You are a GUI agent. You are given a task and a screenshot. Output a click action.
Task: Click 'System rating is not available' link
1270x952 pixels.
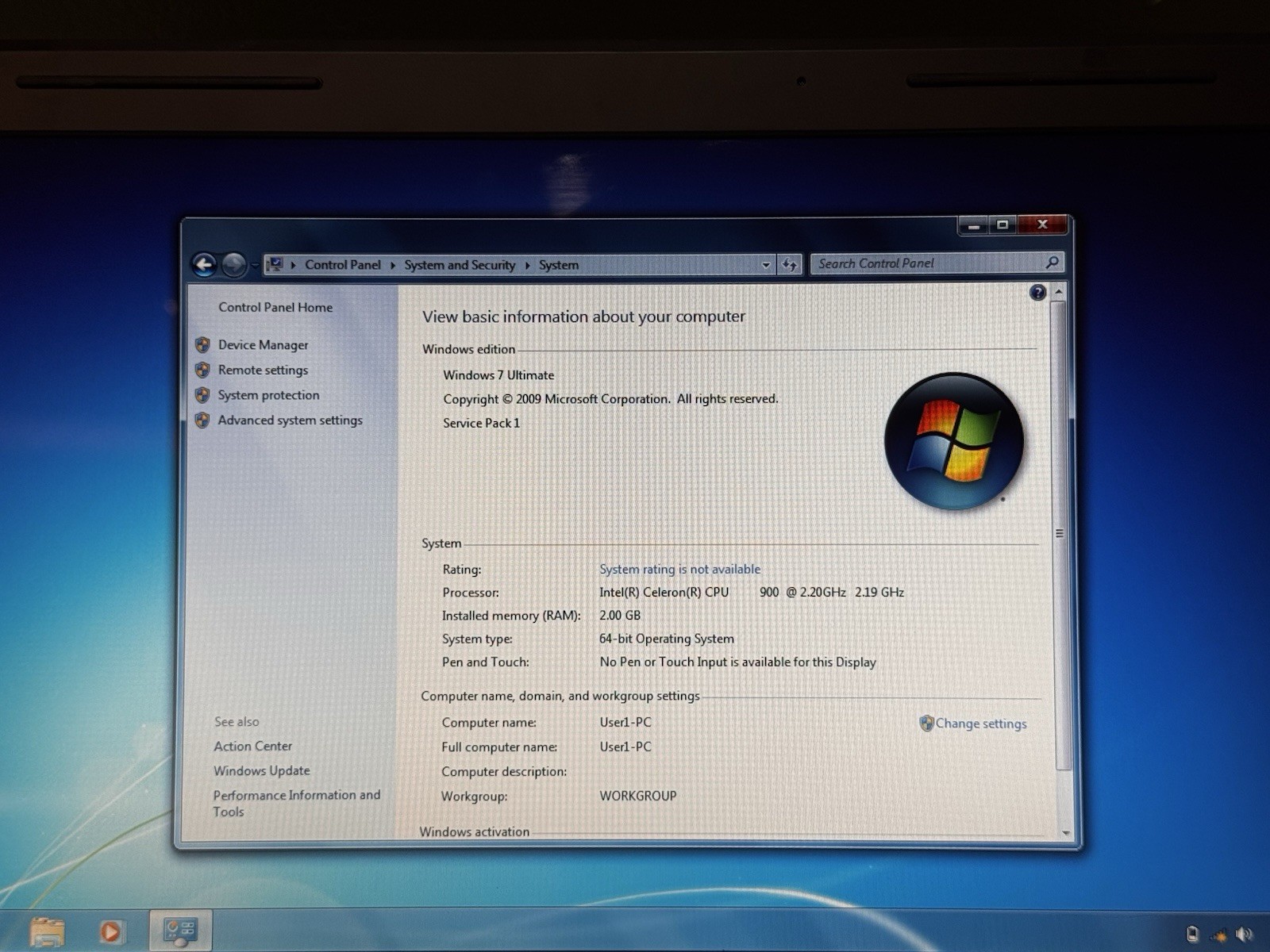click(679, 569)
